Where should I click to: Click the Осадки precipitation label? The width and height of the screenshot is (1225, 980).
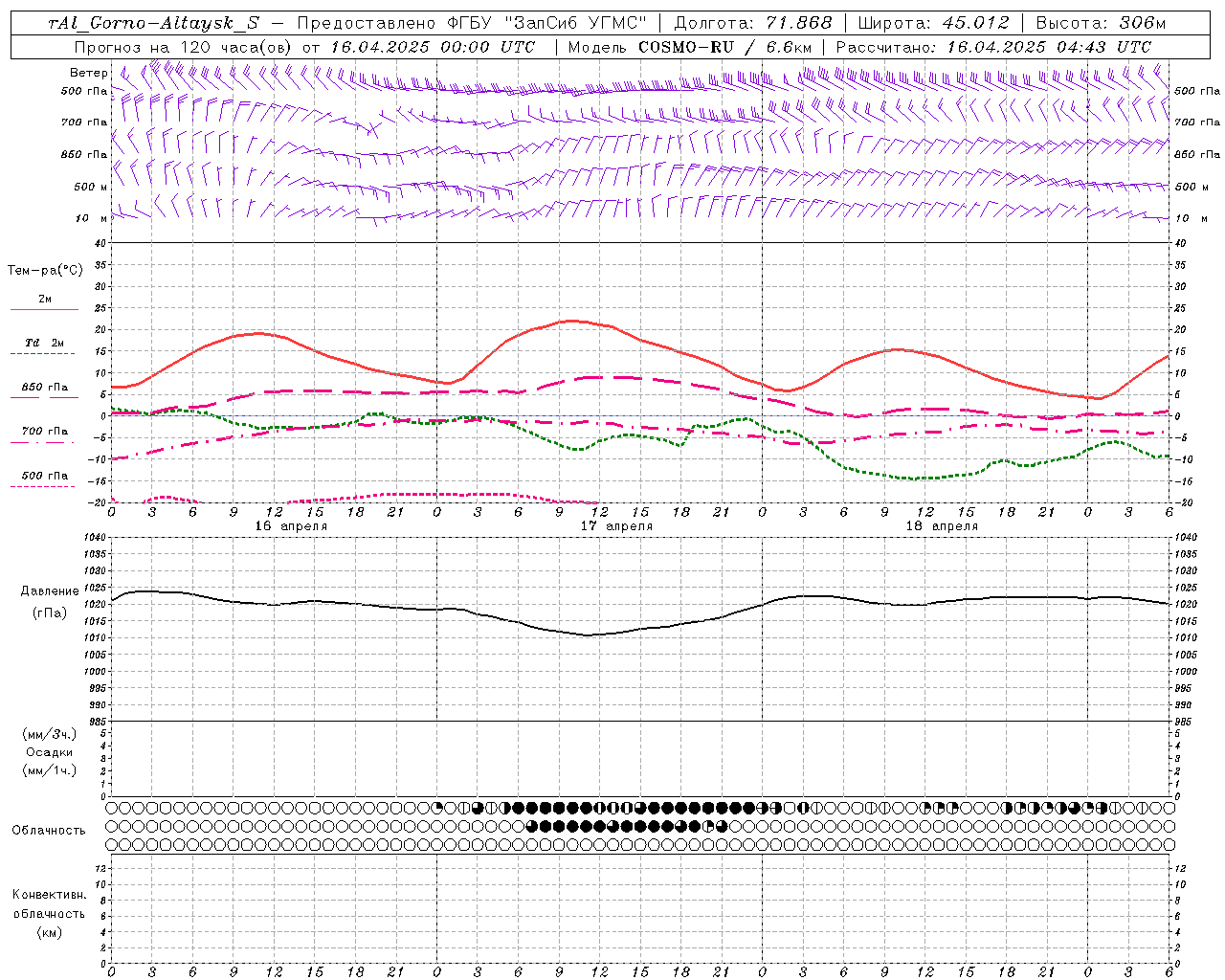pyautogui.click(x=50, y=752)
